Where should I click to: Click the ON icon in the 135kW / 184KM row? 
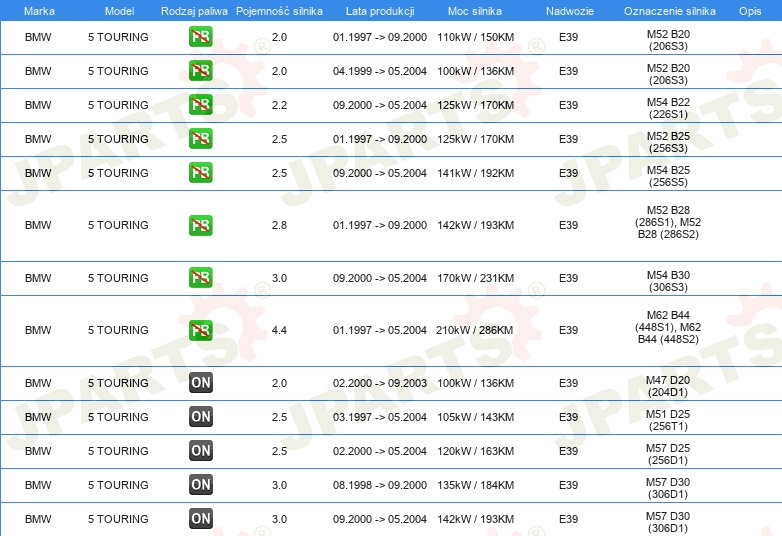pos(201,485)
